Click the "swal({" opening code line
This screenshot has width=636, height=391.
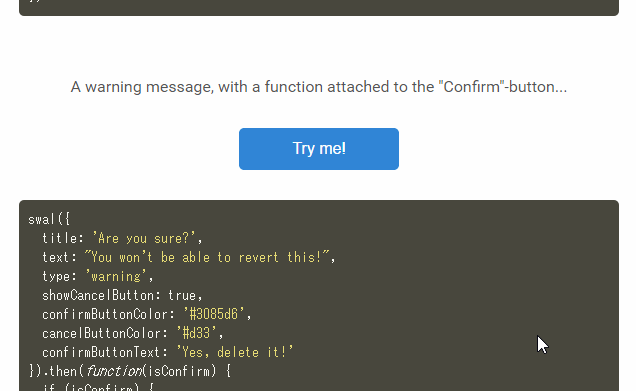coord(49,219)
